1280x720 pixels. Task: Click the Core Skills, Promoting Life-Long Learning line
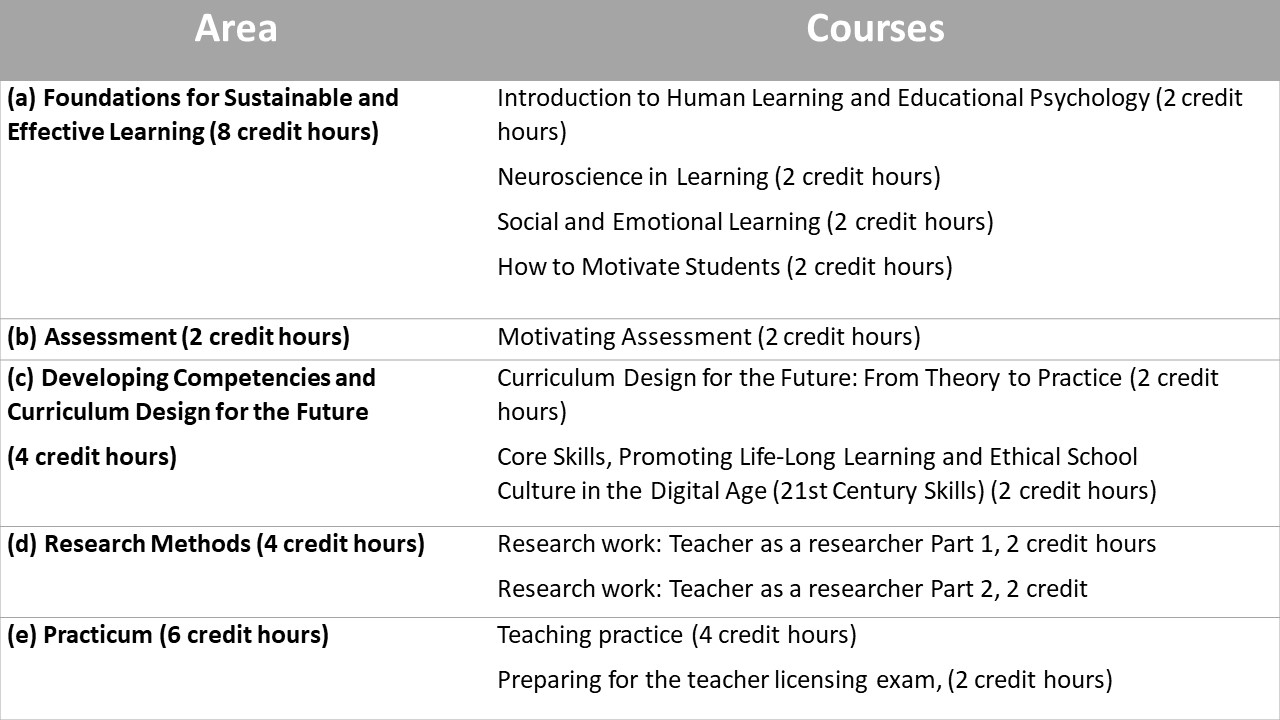(x=817, y=457)
